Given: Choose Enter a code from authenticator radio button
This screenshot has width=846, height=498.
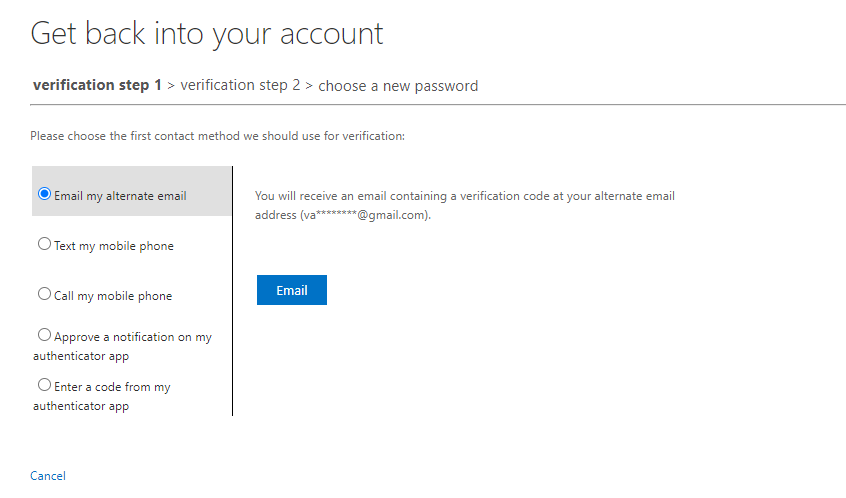Looking at the screenshot, I should (x=44, y=385).
